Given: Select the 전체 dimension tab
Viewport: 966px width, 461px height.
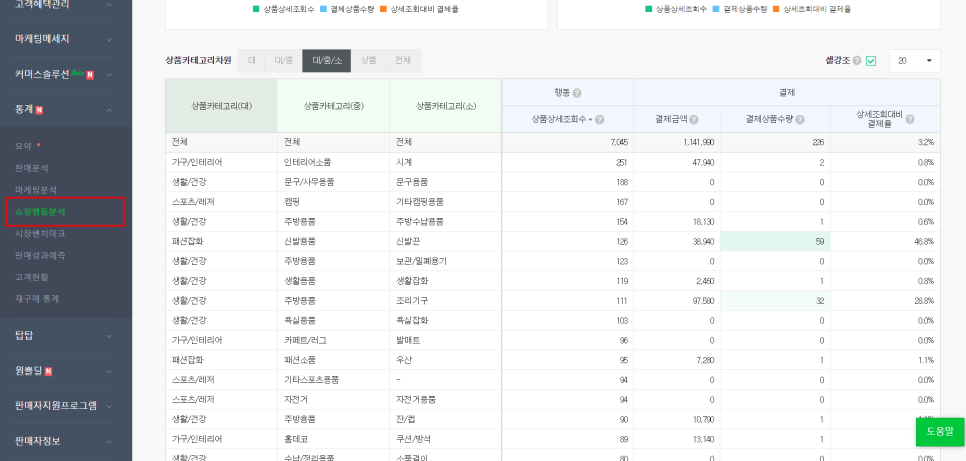Looking at the screenshot, I should pyautogui.click(x=403, y=60).
